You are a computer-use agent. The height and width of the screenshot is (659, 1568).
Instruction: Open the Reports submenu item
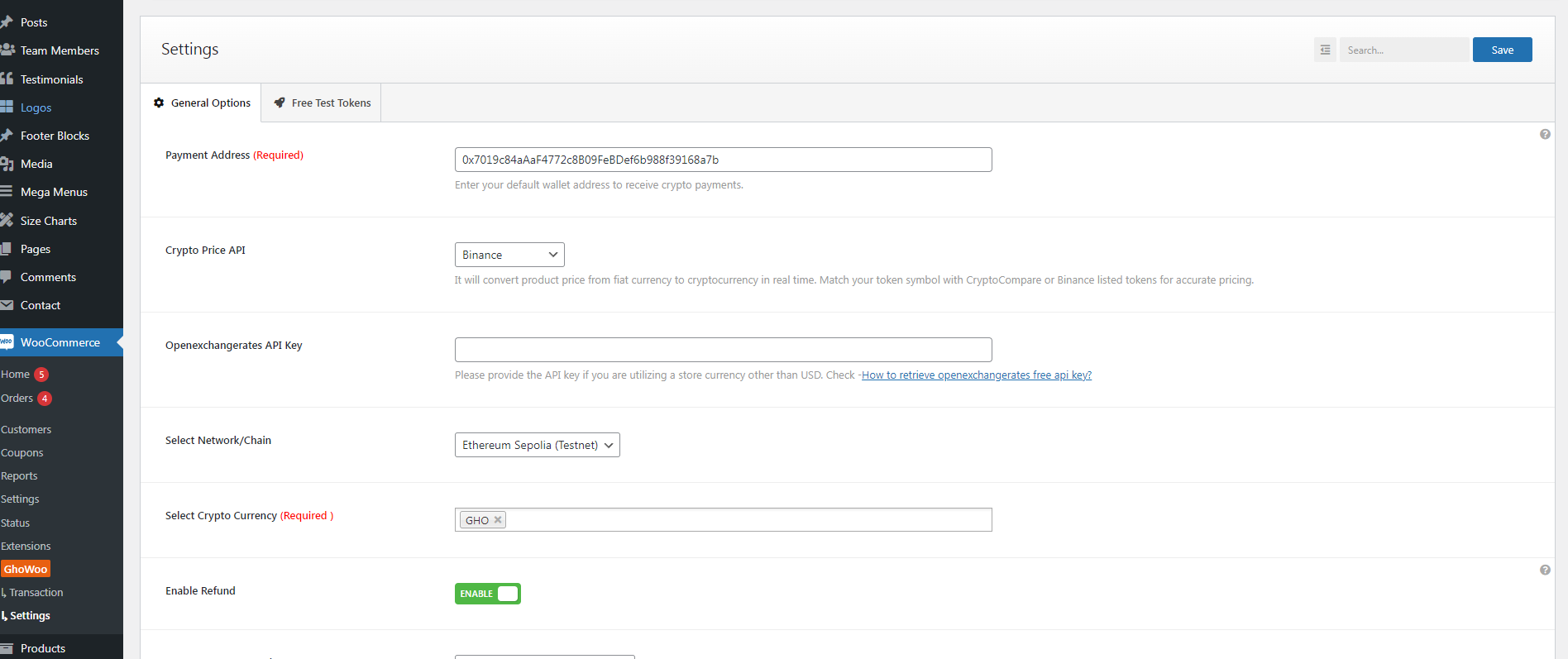click(19, 475)
